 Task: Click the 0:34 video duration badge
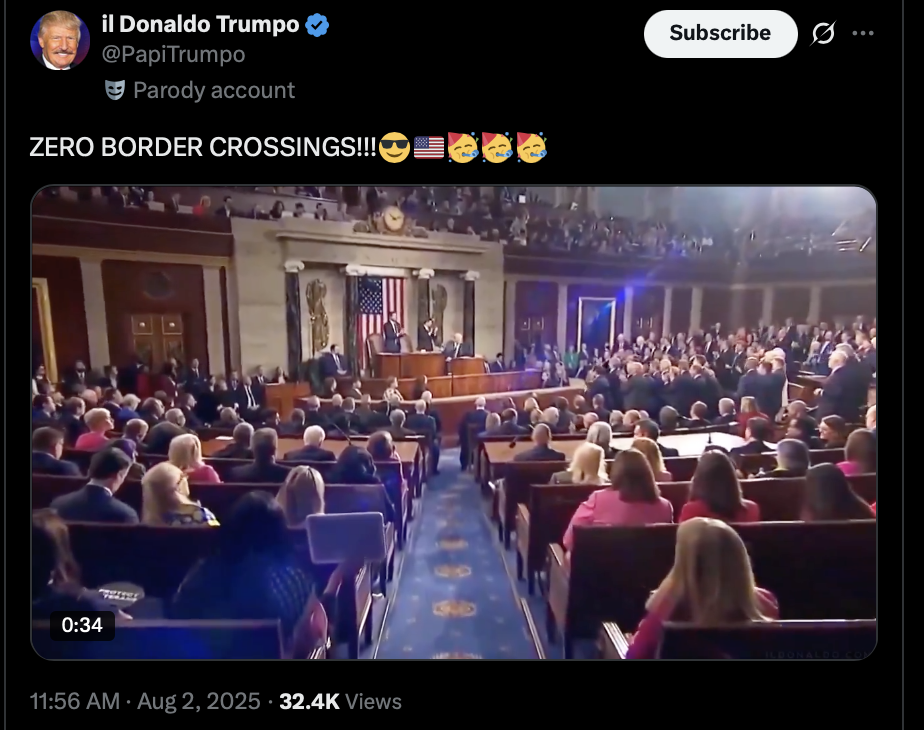[x=82, y=625]
